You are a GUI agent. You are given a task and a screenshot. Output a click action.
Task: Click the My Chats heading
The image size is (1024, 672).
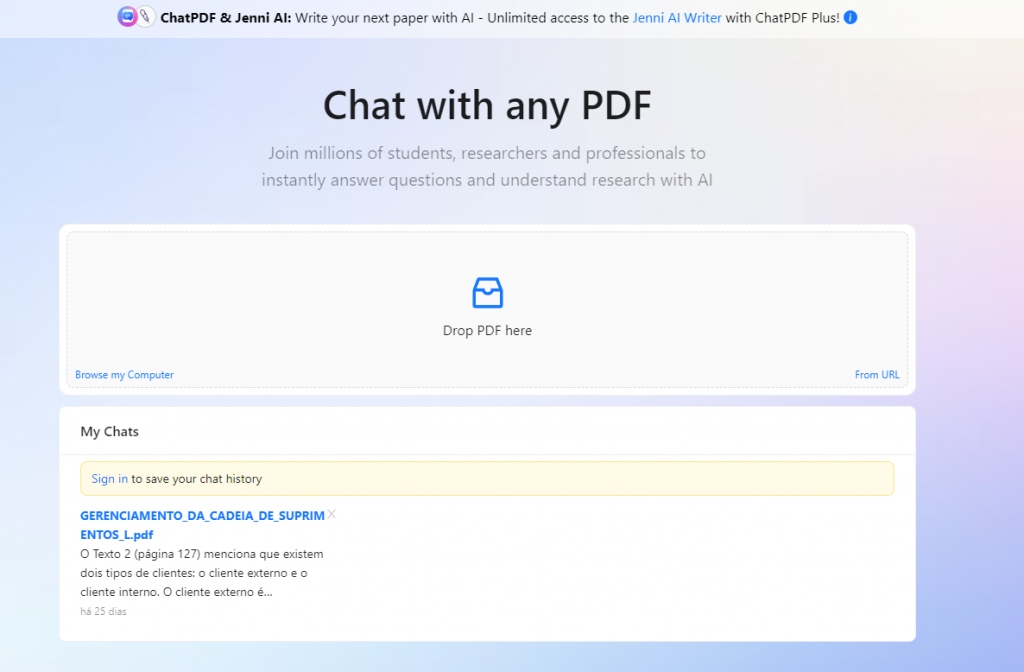coord(110,432)
